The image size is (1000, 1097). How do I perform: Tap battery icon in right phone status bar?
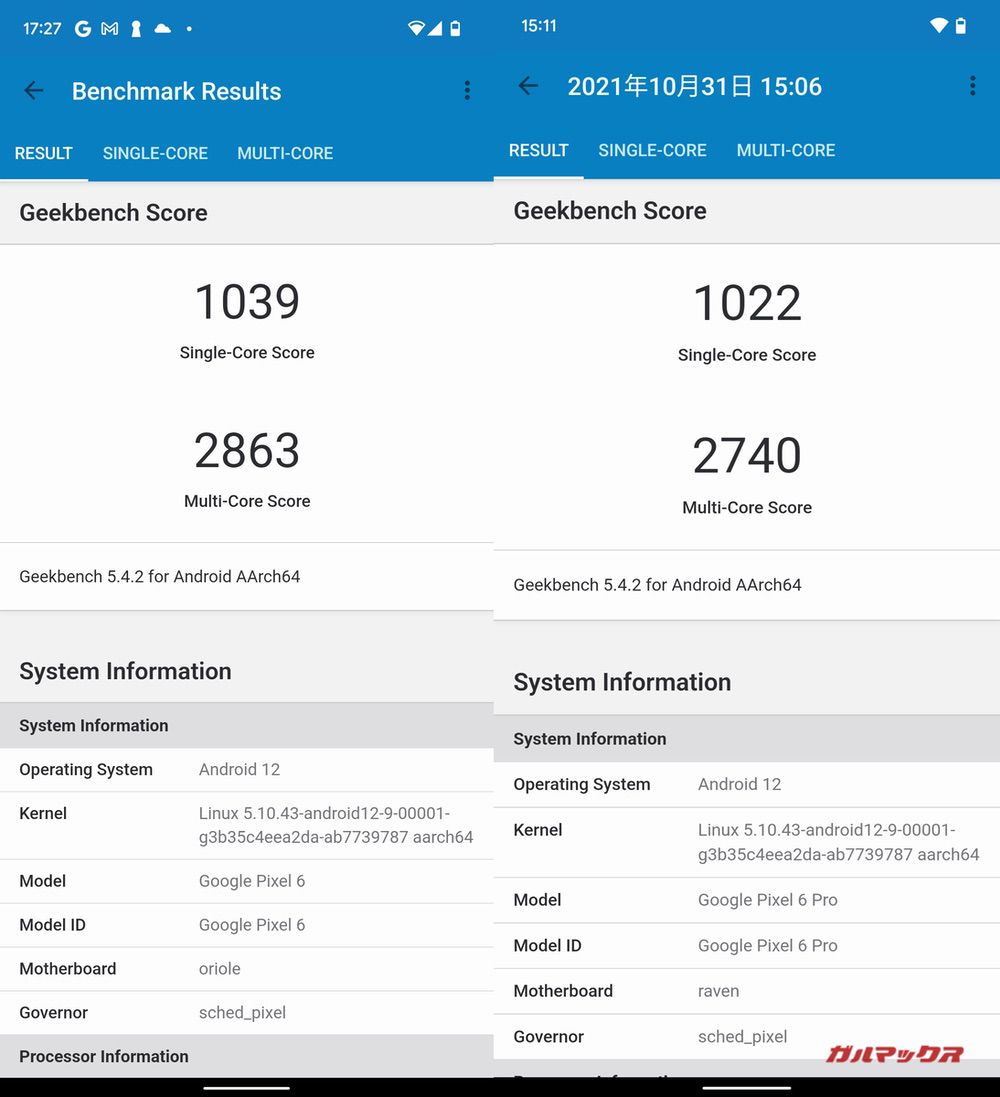click(961, 26)
